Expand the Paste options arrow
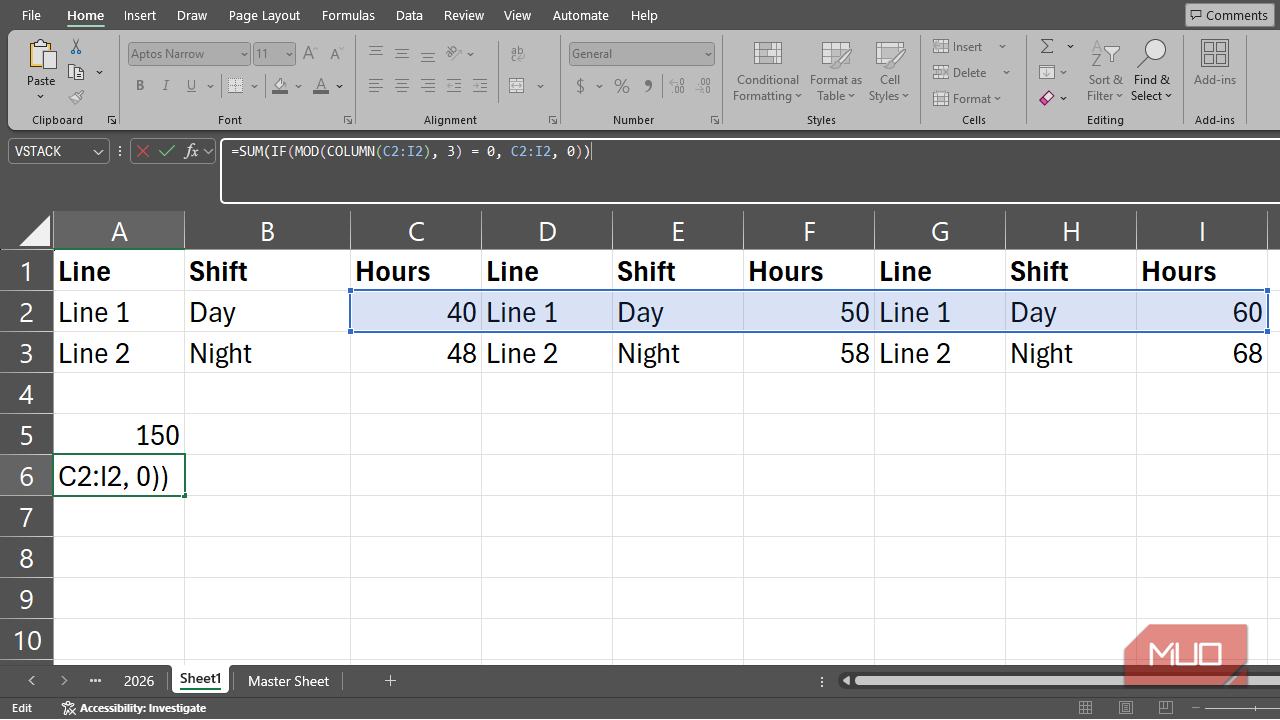The height and width of the screenshot is (720, 1280). click(x=41, y=97)
